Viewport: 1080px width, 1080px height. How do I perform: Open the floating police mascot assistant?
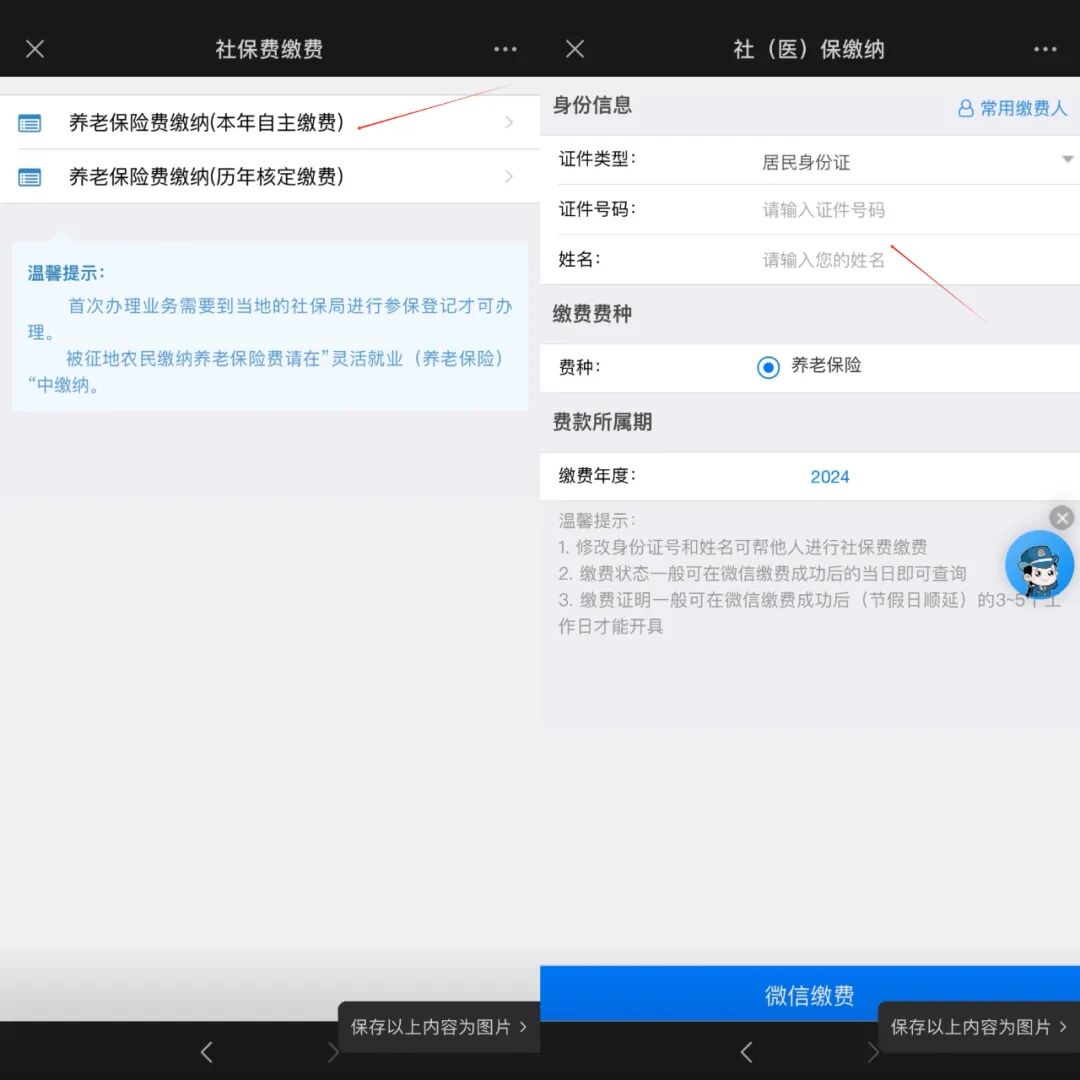click(1039, 565)
